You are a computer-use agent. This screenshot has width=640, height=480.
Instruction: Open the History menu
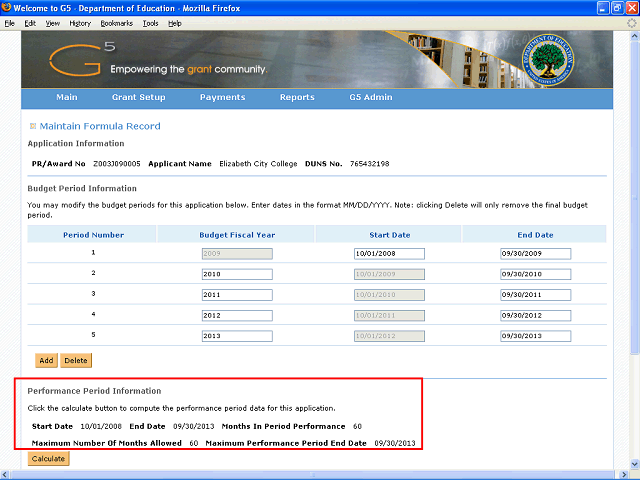pos(80,22)
